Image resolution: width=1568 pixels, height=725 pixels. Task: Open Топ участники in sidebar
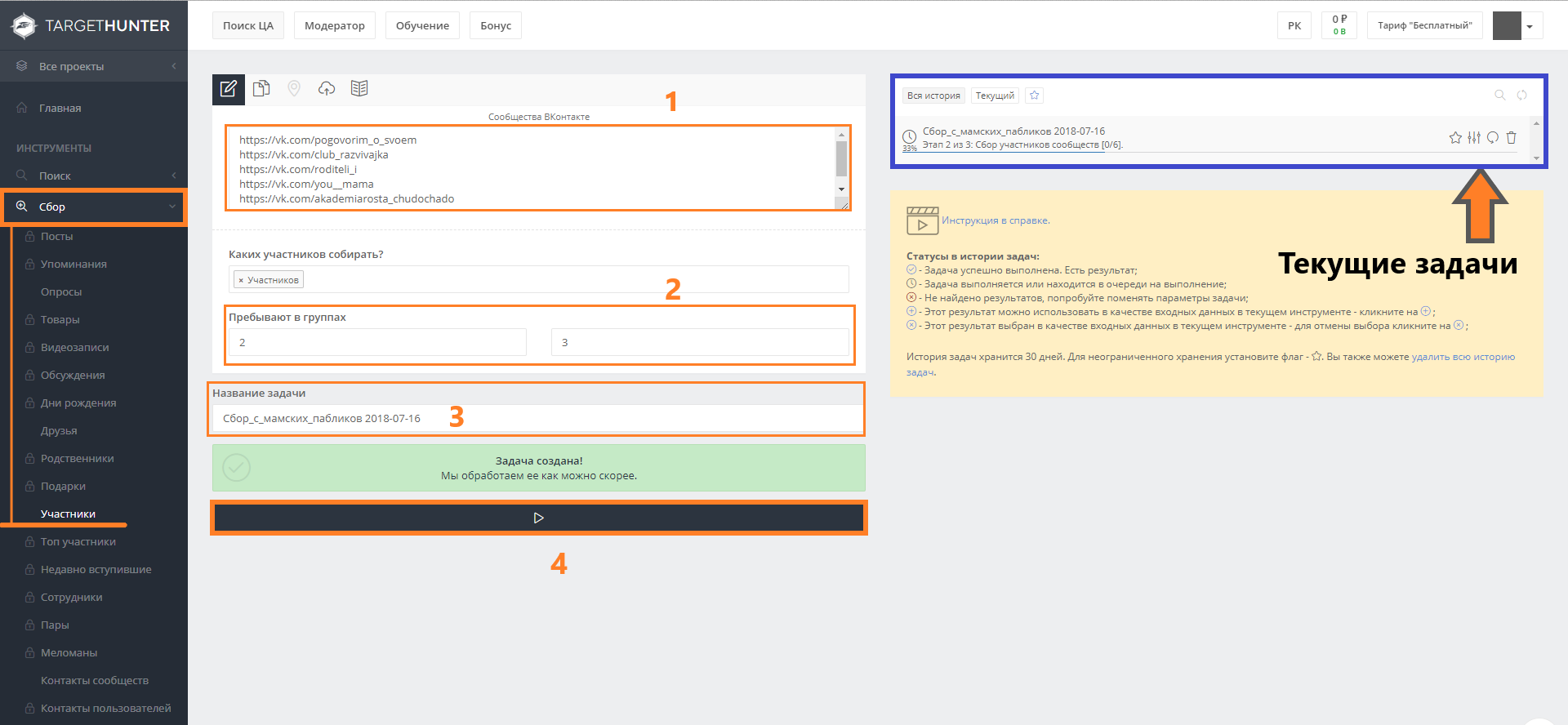[78, 541]
